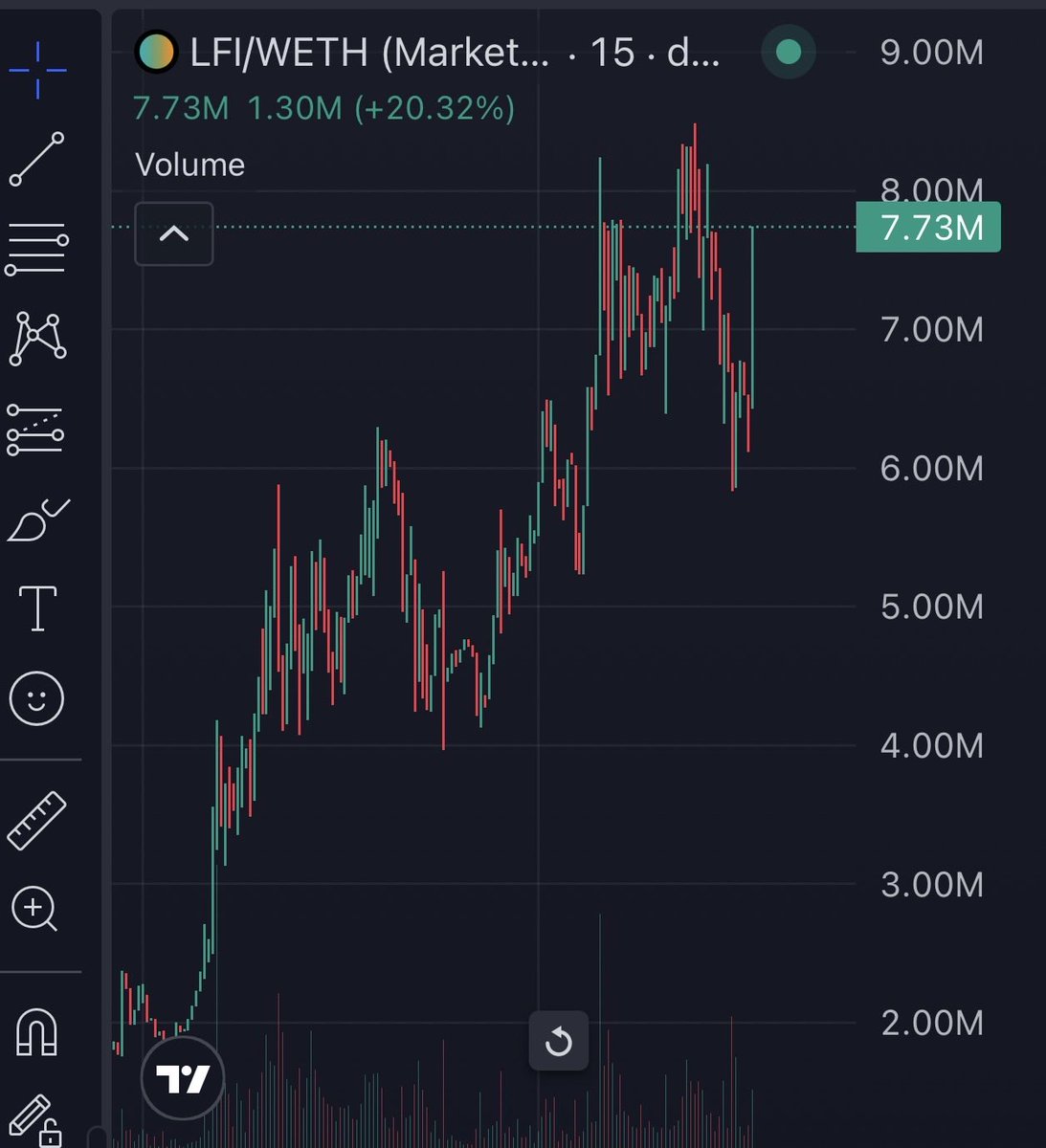Click the 9.00M price axis label
The height and width of the screenshot is (1148, 1046).
(x=932, y=52)
